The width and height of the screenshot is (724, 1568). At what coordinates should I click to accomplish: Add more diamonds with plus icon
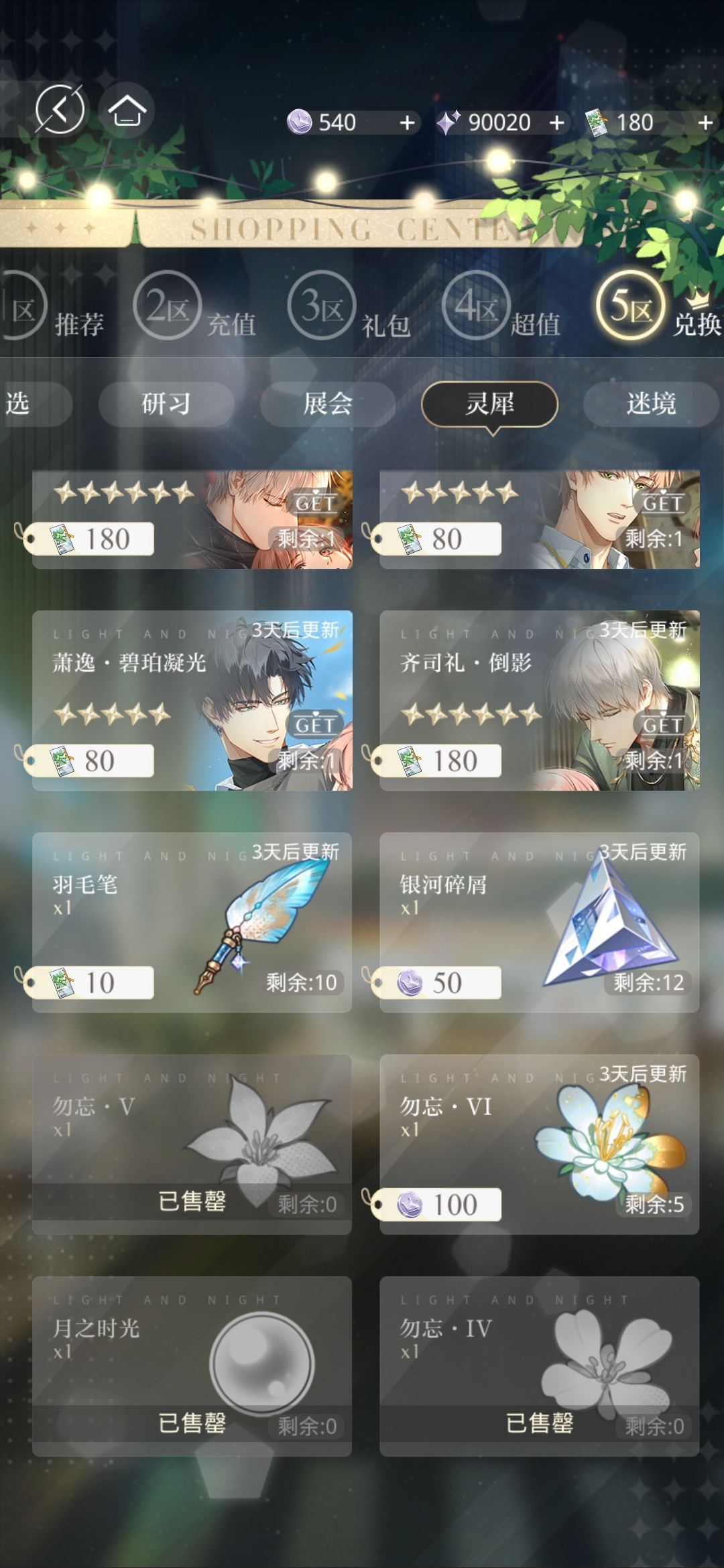tap(556, 123)
